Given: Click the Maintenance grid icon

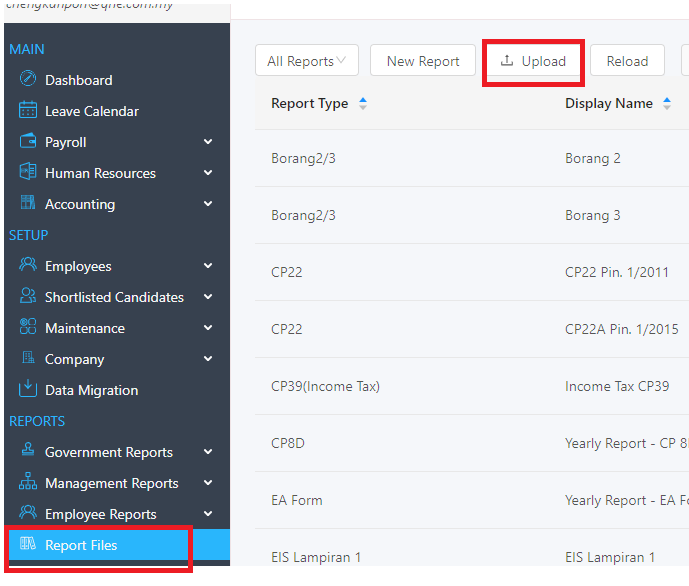Looking at the screenshot, I should (28, 326).
